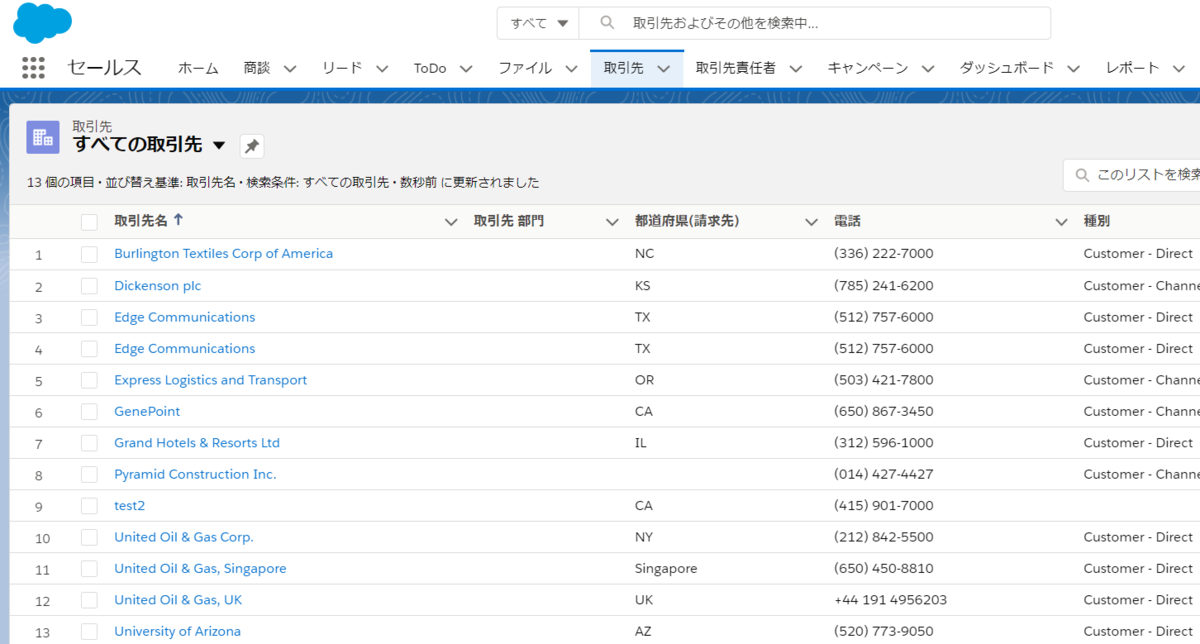Check the Express Logistics and Transport row checkbox

pyautogui.click(x=89, y=380)
